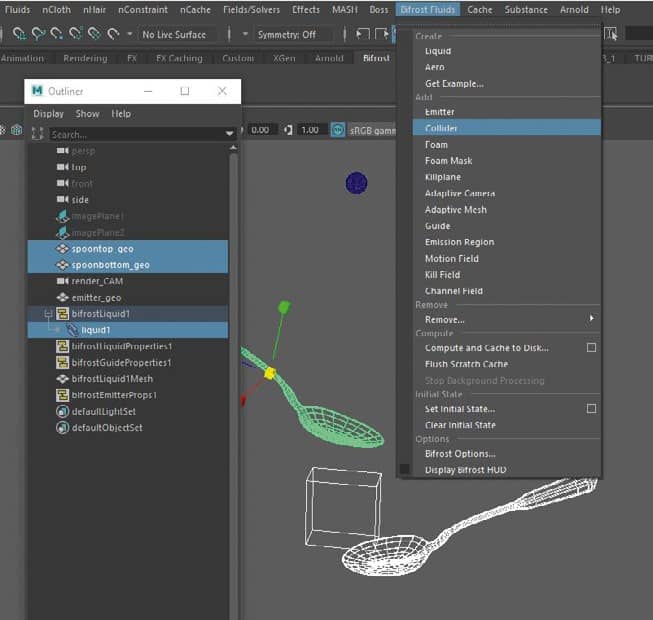
Task: Click the contrast icon beside 1.00 field
Action: pyautogui.click(x=288, y=130)
